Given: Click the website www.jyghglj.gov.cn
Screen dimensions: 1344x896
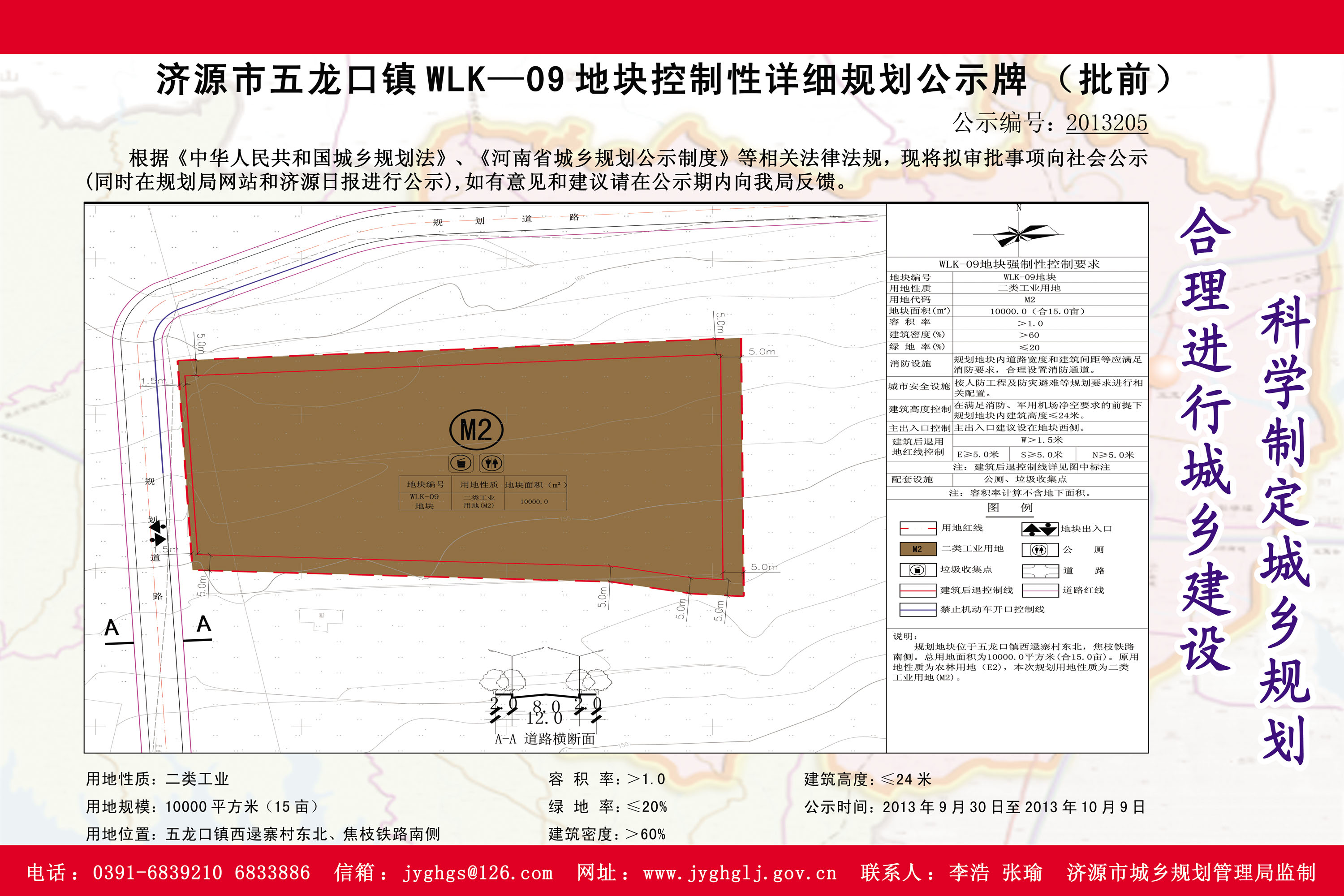Looking at the screenshot, I should (x=740, y=873).
